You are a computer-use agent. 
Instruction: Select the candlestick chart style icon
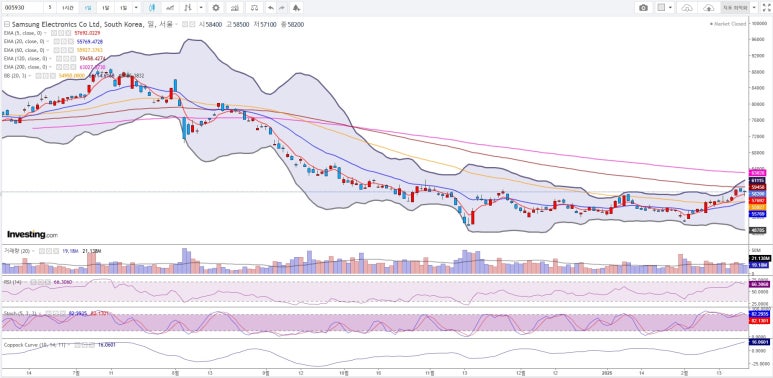click(x=152, y=8)
